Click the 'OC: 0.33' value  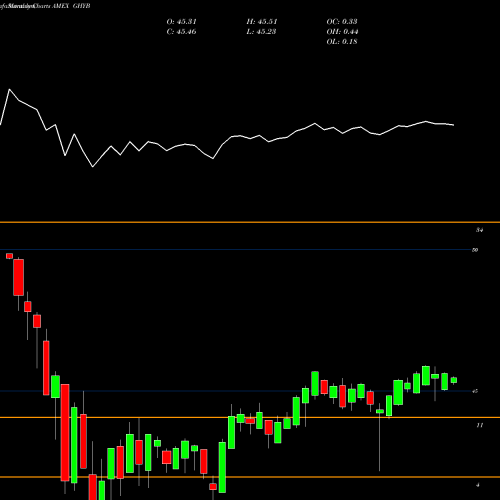(342, 22)
